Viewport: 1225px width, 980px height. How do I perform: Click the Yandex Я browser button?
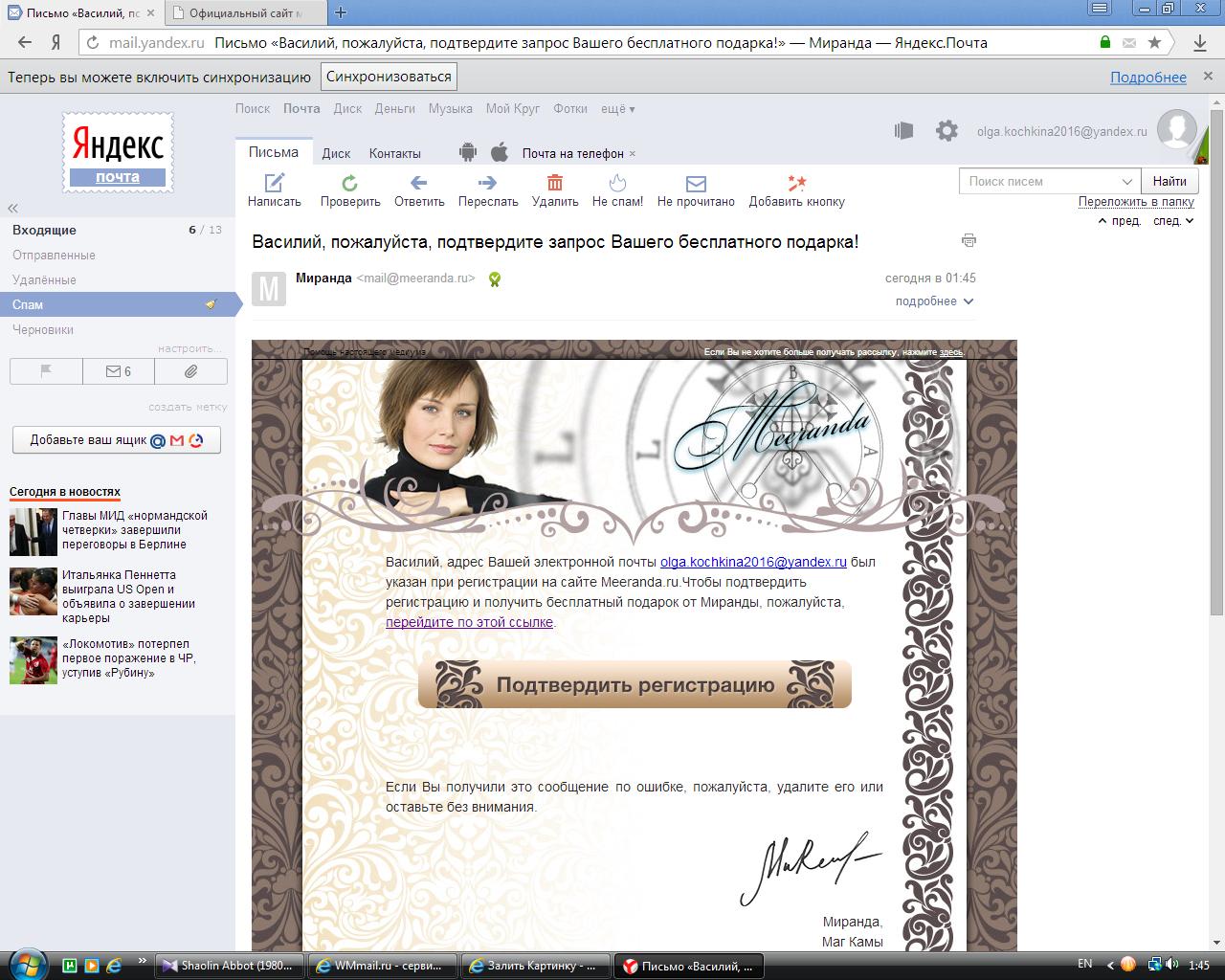[56, 42]
